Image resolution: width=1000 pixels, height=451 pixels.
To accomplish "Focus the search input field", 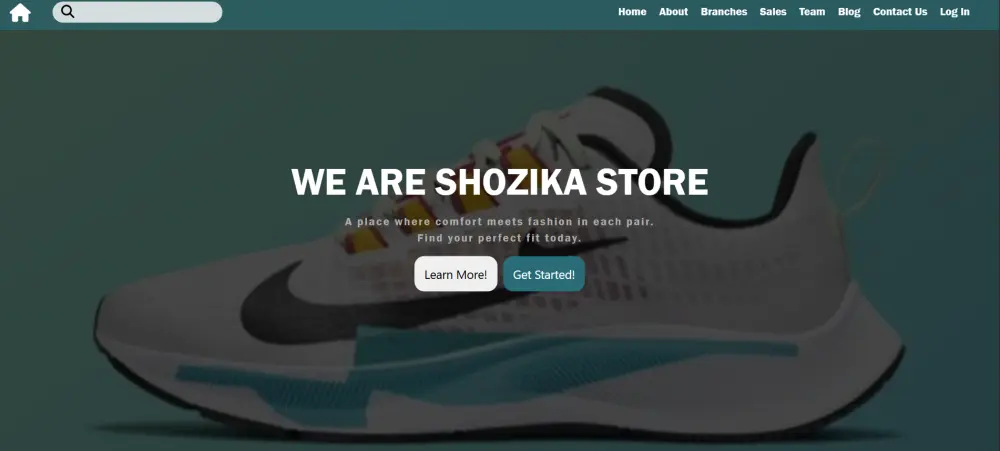I will click(x=137, y=12).
